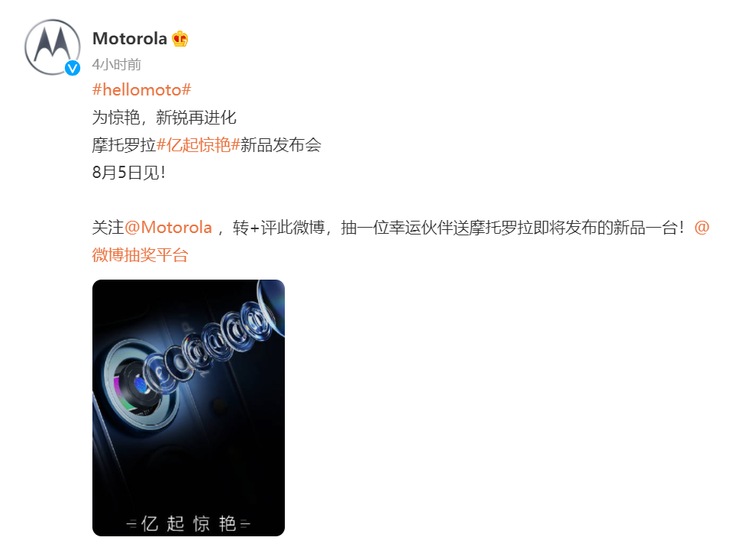730x547 pixels.
Task: Click the blue verified badge on avatar
Action: 72,68
